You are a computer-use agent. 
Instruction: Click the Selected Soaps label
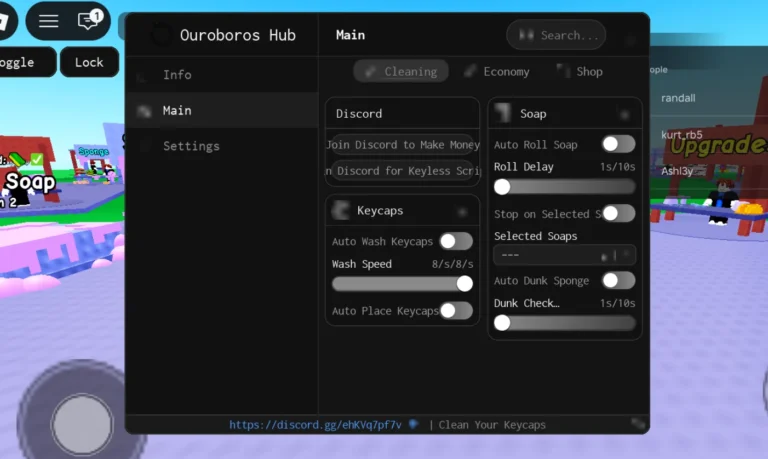pyautogui.click(x=535, y=236)
